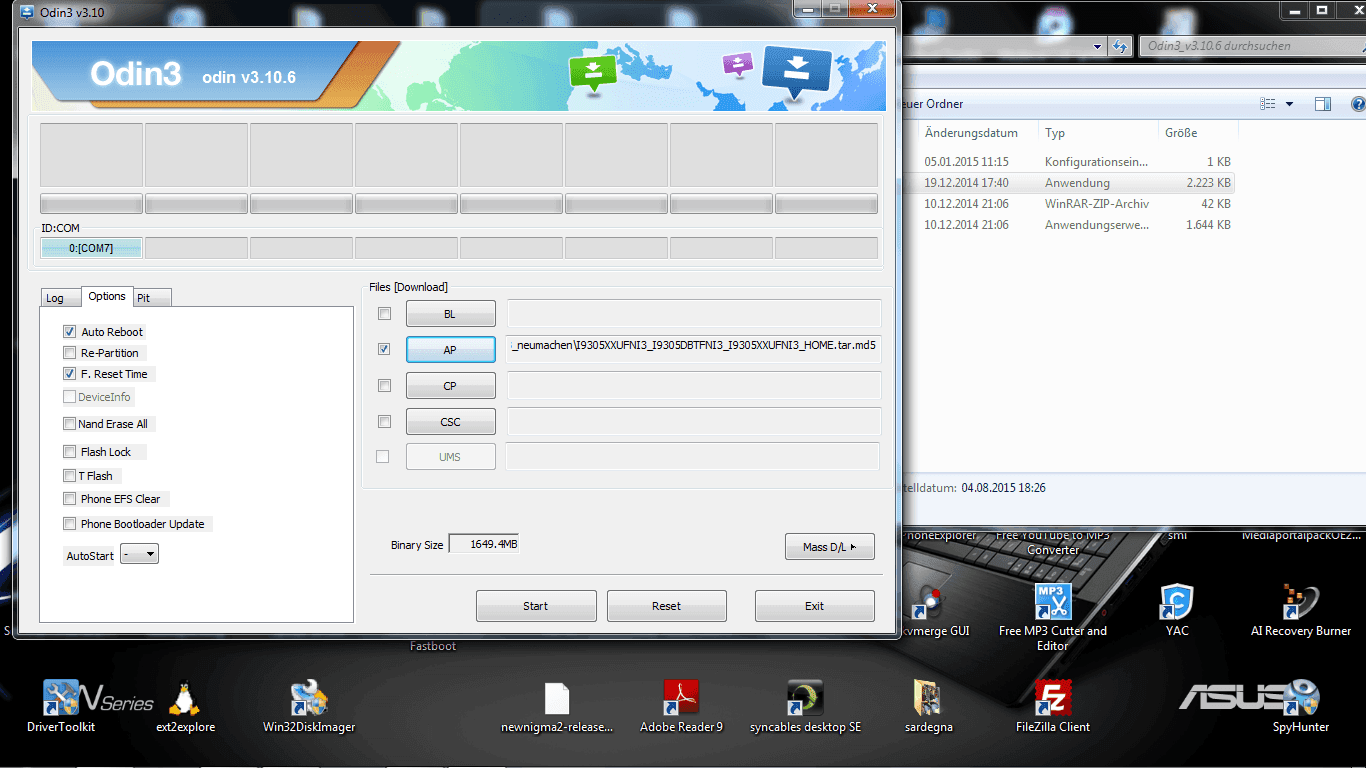The height and width of the screenshot is (768, 1366).
Task: Click the Odin3_v3.10.6 durchsuchen search box
Action: [x=1252, y=46]
